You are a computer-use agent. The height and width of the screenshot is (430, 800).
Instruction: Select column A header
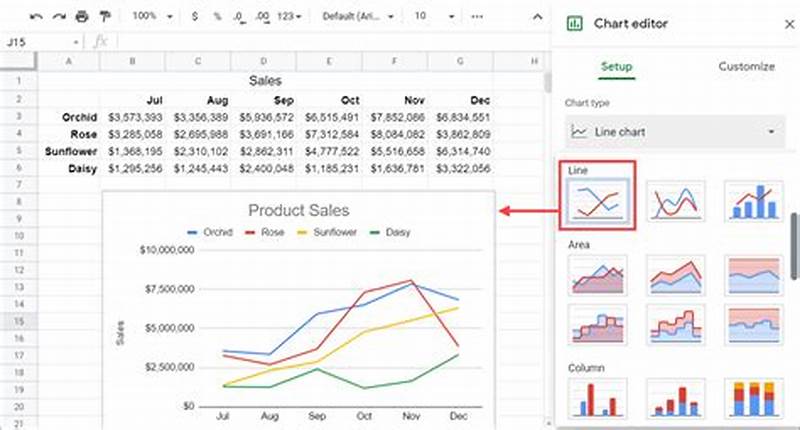[x=69, y=61]
